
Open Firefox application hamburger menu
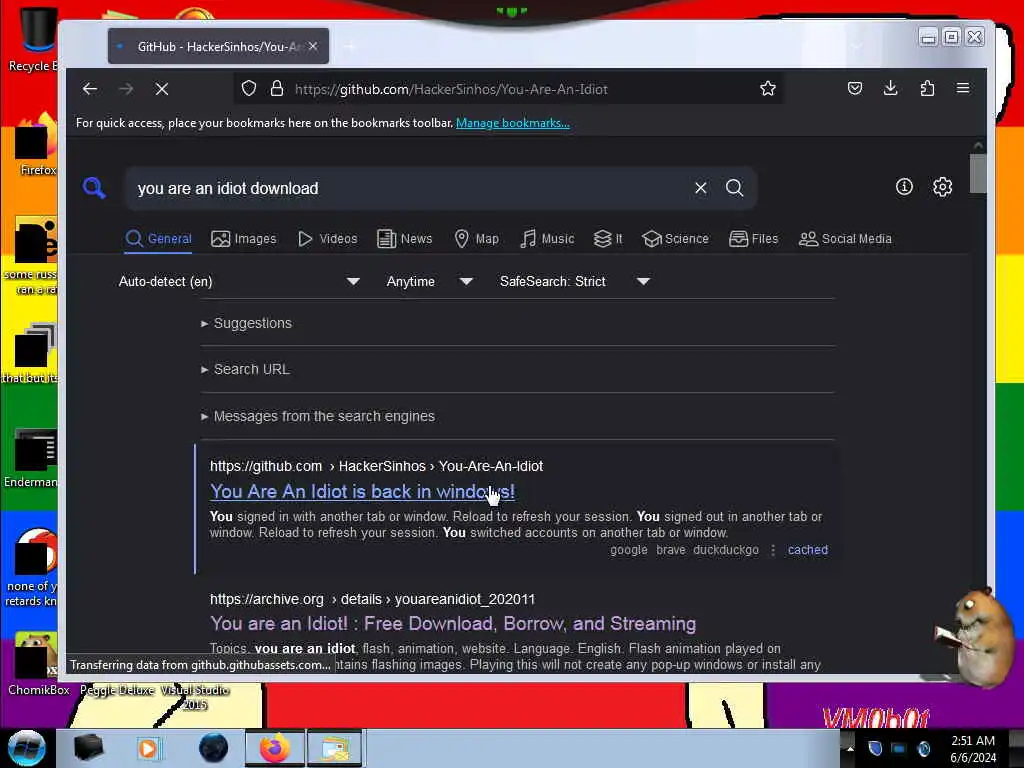click(x=963, y=88)
